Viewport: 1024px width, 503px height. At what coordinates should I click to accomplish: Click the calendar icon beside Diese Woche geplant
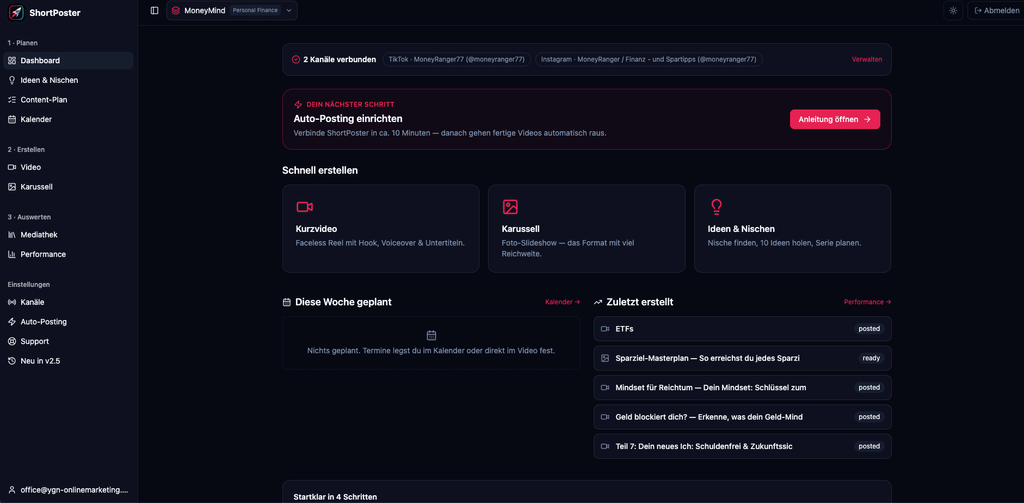(x=287, y=302)
